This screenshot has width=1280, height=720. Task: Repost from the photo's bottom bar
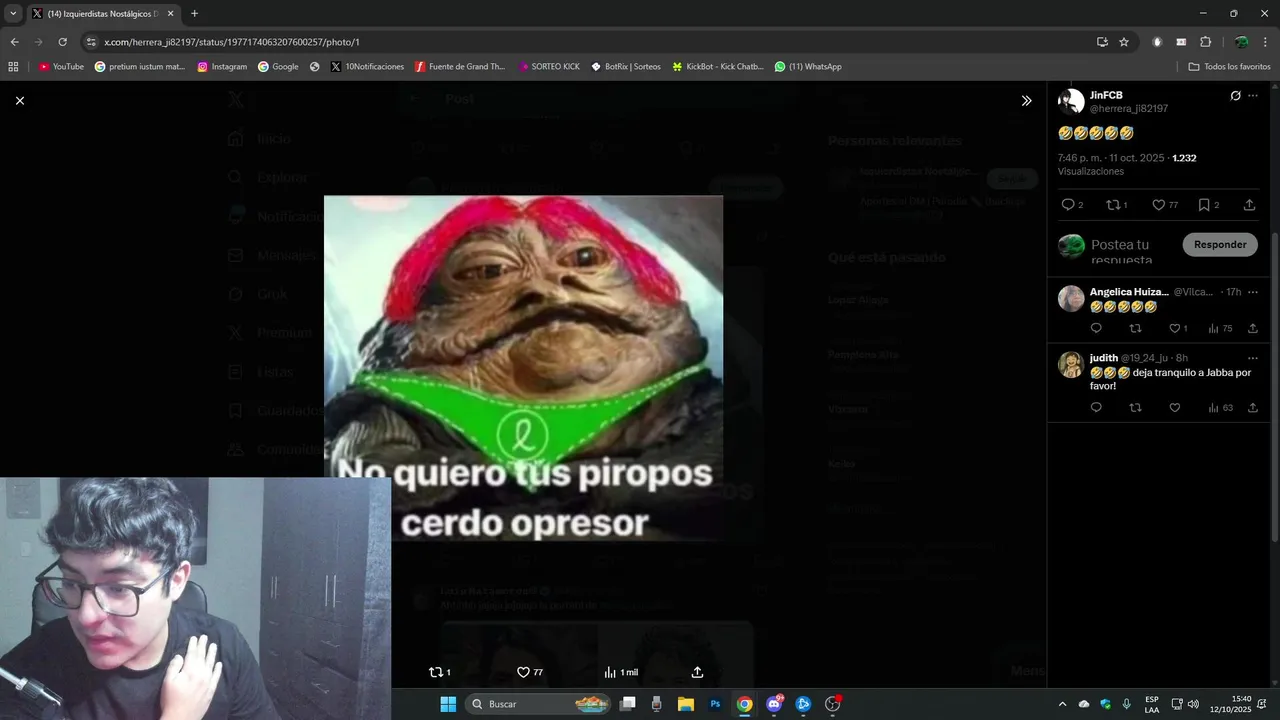(x=440, y=672)
